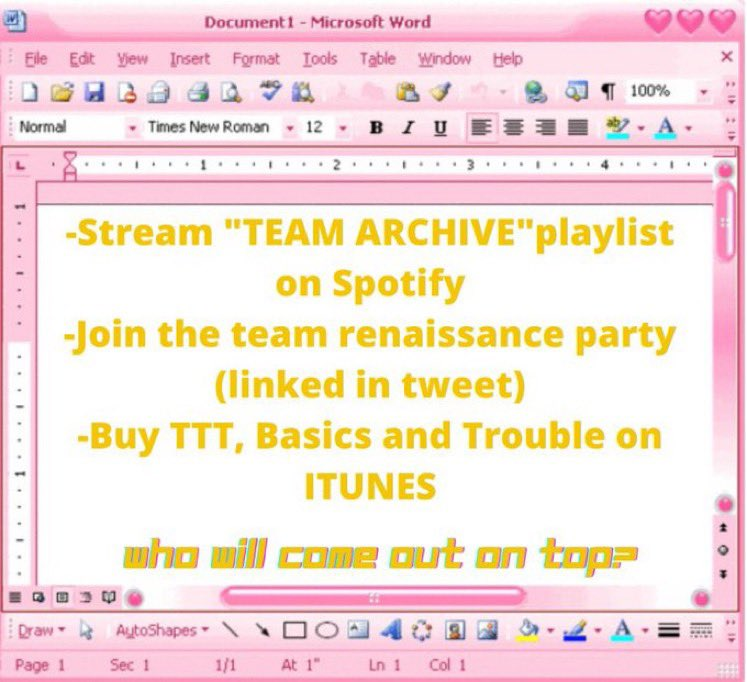Screen dimensions: 747x682
Task: Open the 100% zoom dropdown
Action: [x=704, y=91]
